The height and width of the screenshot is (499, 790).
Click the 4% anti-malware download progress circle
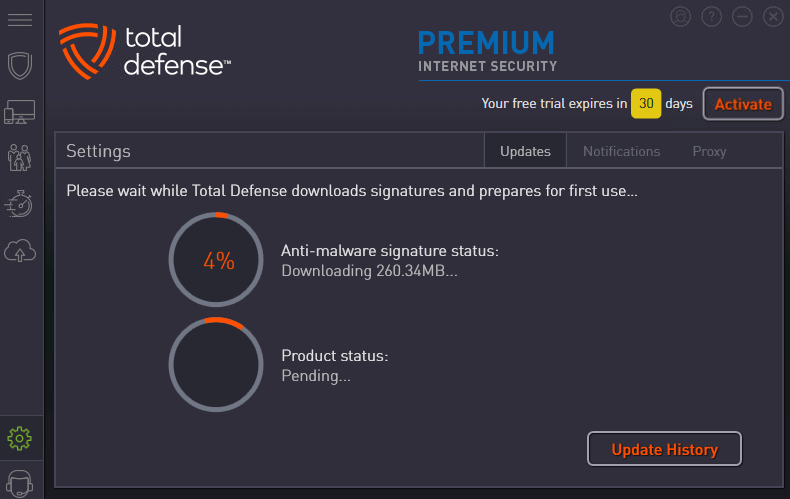[216, 260]
